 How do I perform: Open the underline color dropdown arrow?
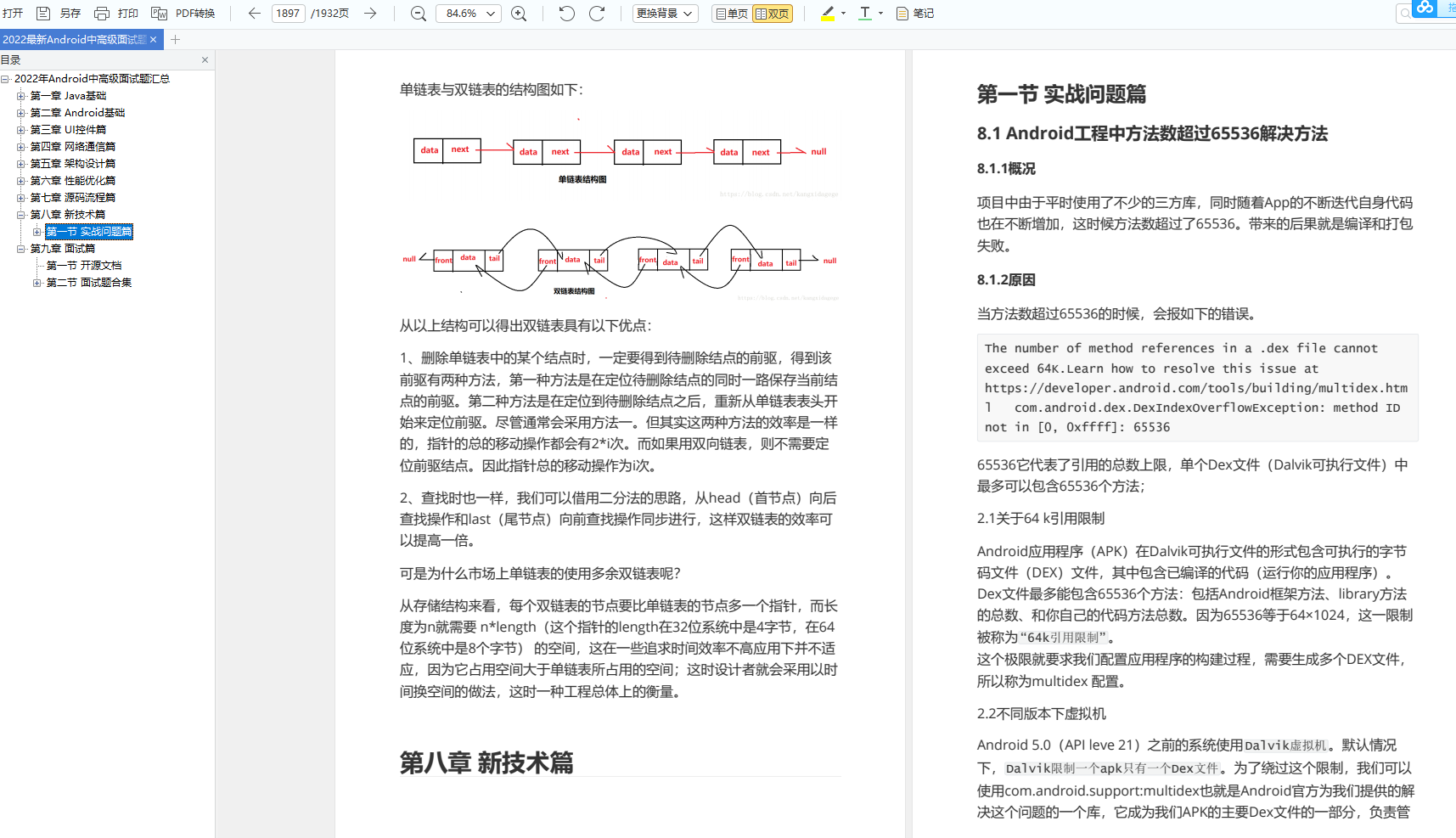pos(880,14)
